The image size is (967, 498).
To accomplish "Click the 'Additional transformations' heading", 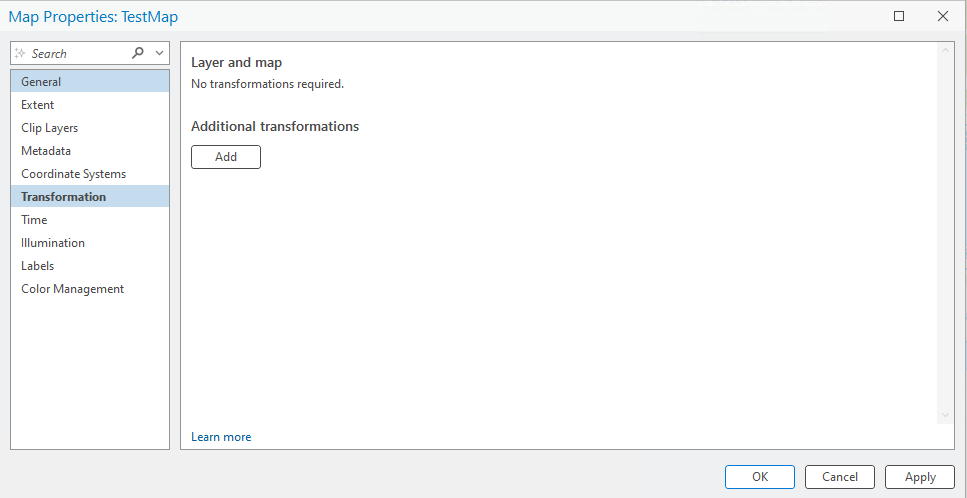I will tap(275, 126).
